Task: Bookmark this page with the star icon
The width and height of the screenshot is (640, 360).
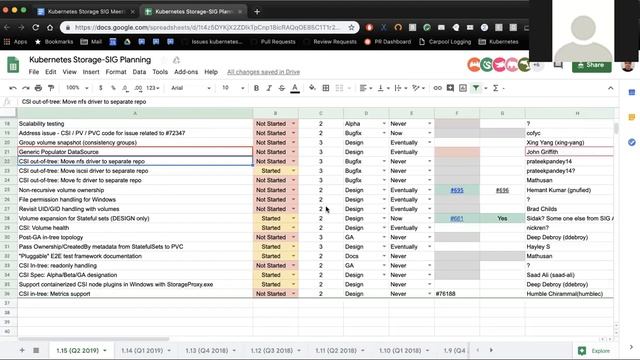Action: click(351, 27)
